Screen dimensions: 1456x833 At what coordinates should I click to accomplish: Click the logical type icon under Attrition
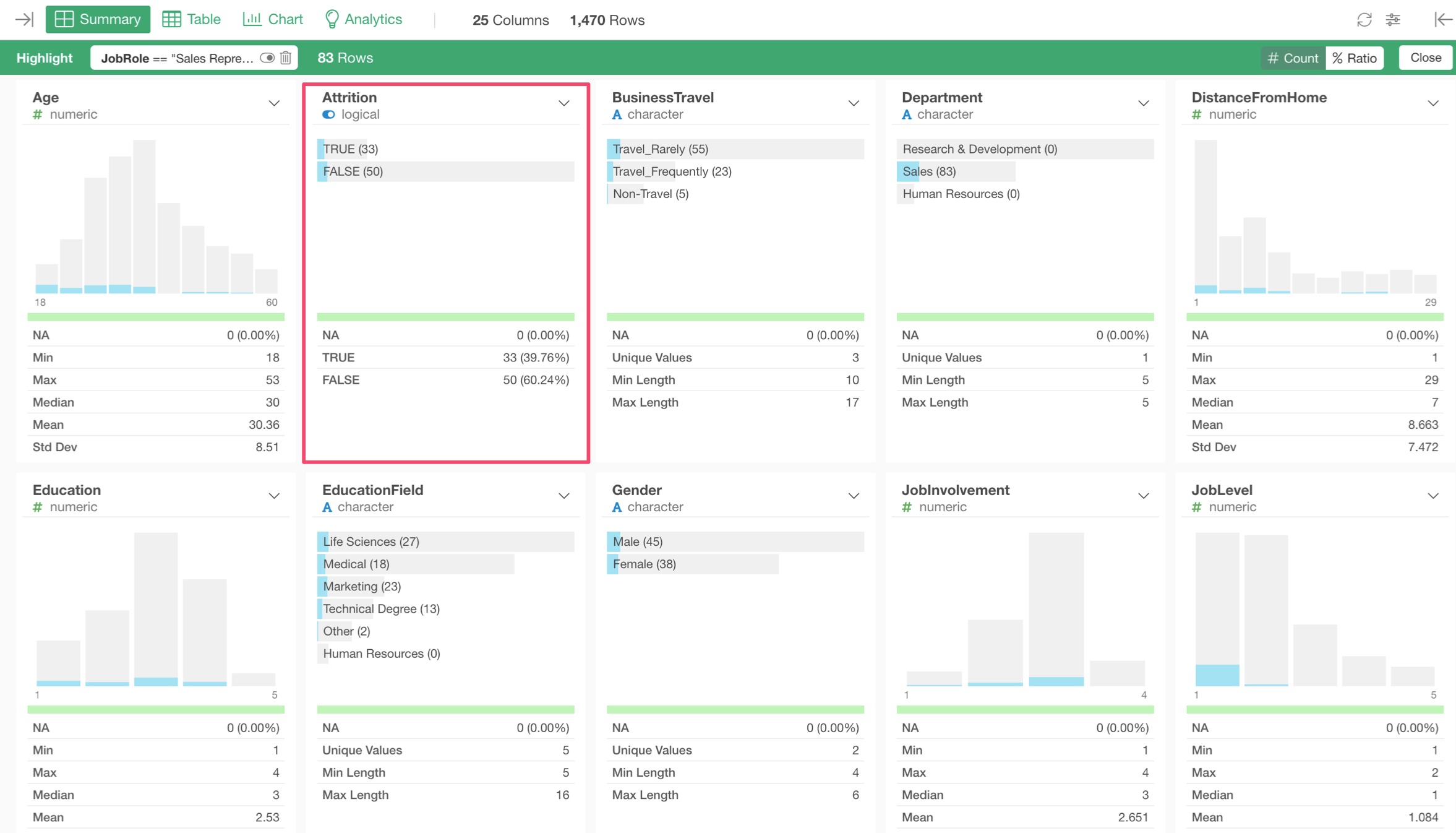tap(328, 114)
